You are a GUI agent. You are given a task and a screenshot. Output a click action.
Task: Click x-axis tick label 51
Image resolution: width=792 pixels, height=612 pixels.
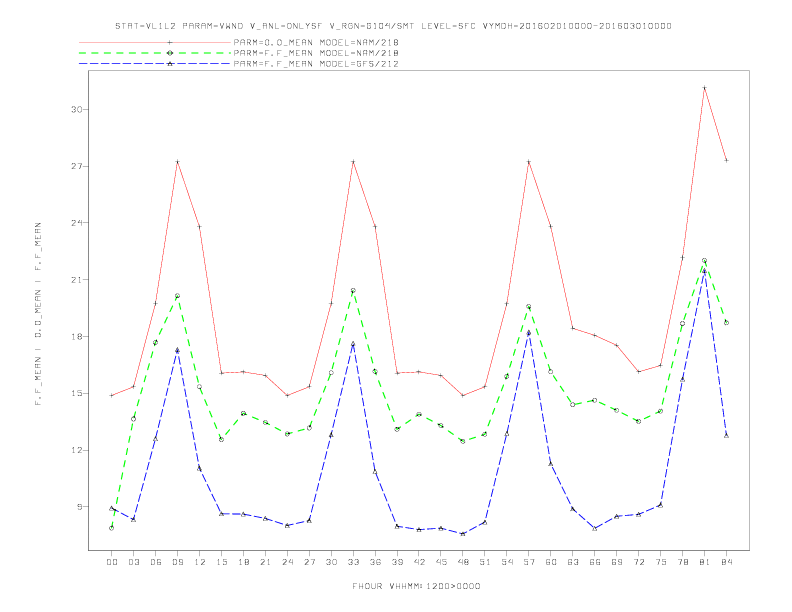click(485, 562)
